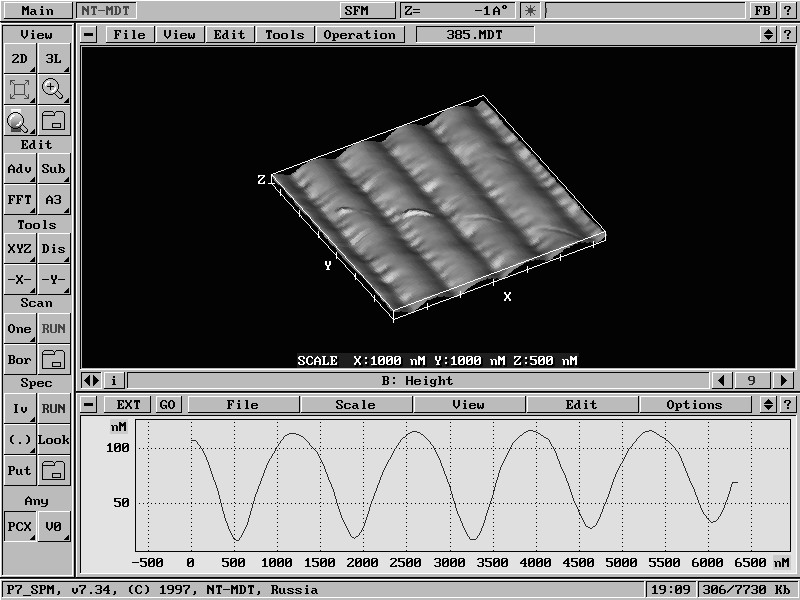Select the -X- section tool
This screenshot has width=800, height=600.
point(19,279)
